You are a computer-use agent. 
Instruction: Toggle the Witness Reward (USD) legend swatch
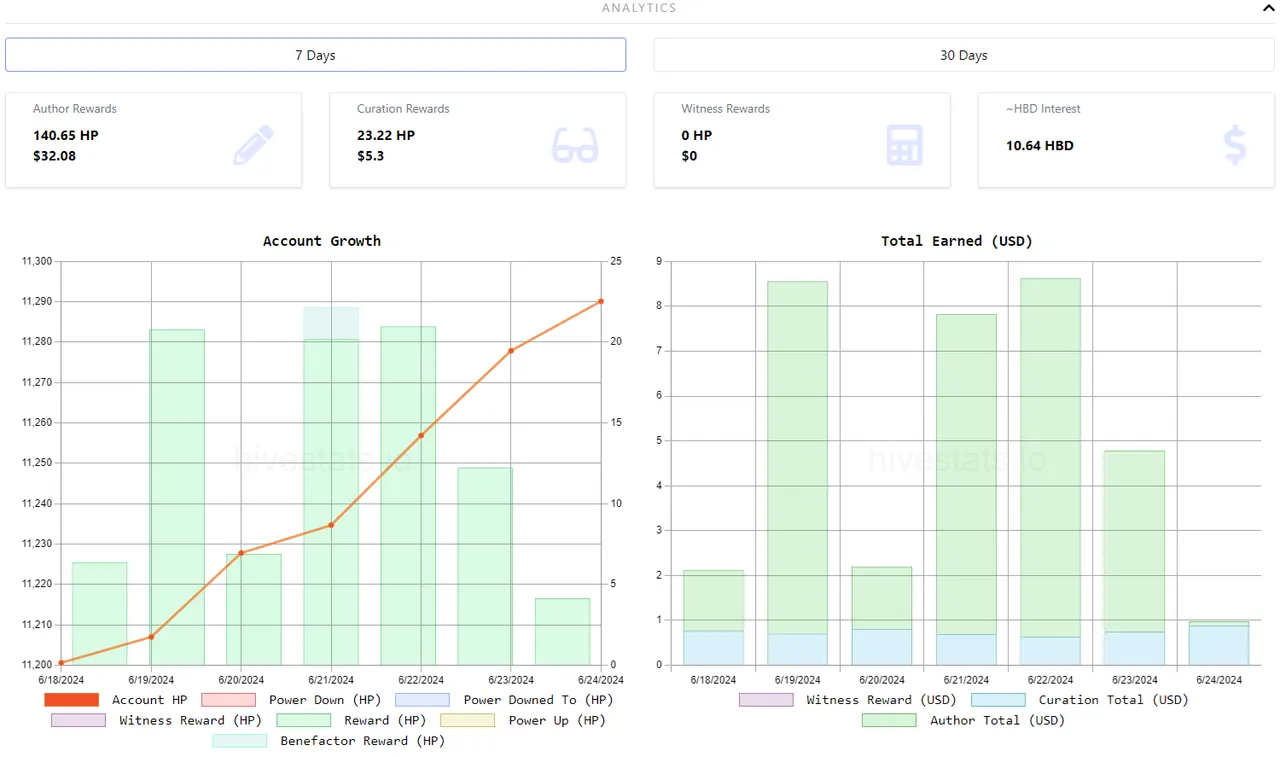pyautogui.click(x=766, y=700)
